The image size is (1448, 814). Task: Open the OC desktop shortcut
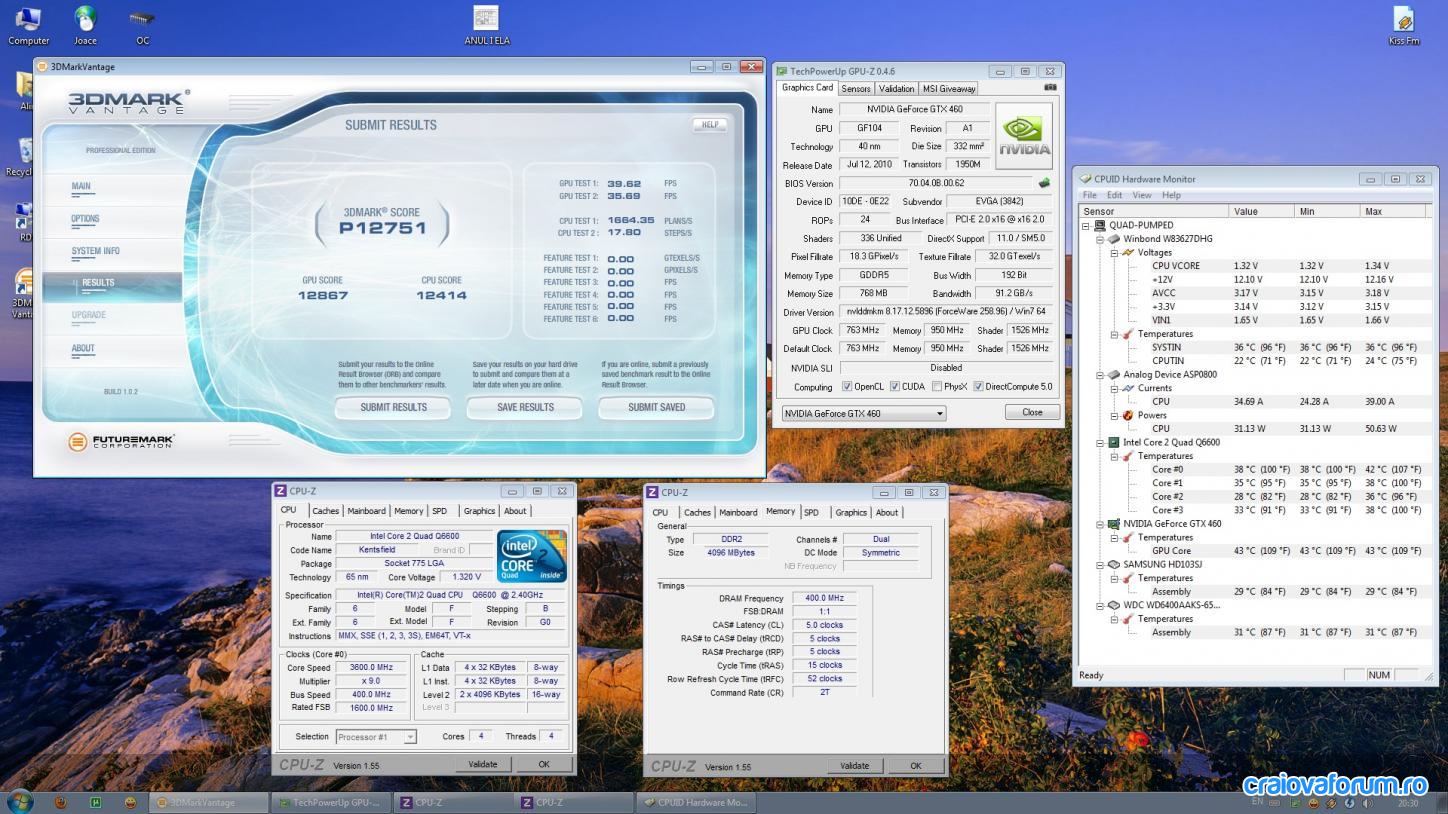click(142, 26)
